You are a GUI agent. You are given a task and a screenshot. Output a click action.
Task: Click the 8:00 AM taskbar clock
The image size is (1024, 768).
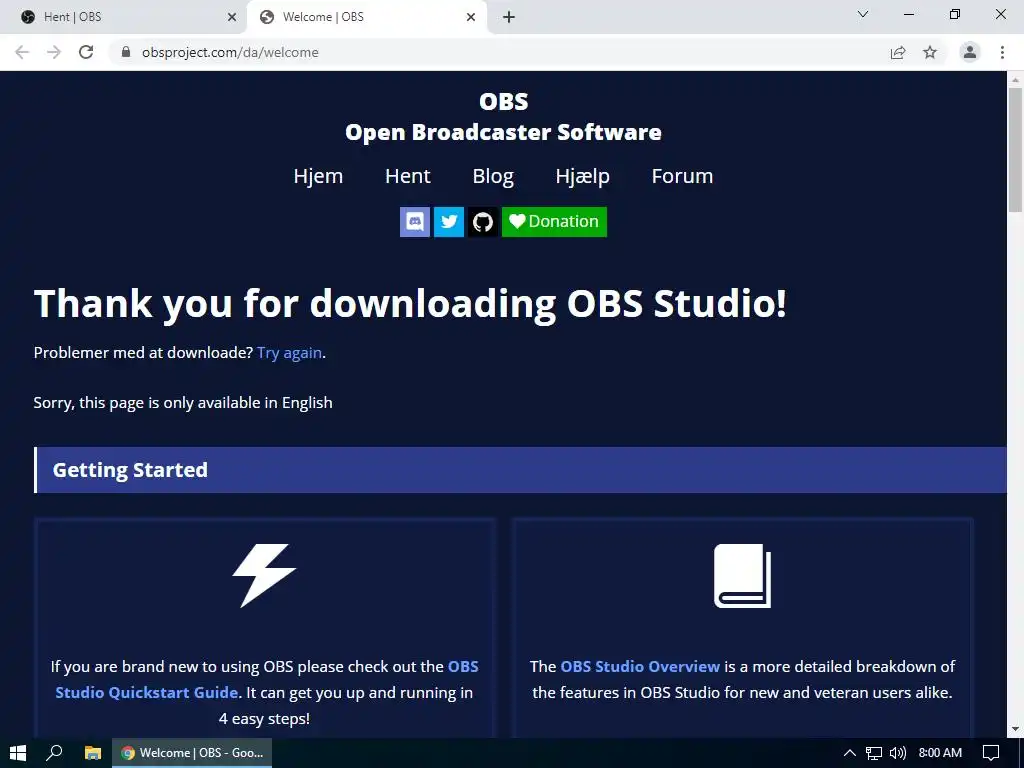coord(940,753)
